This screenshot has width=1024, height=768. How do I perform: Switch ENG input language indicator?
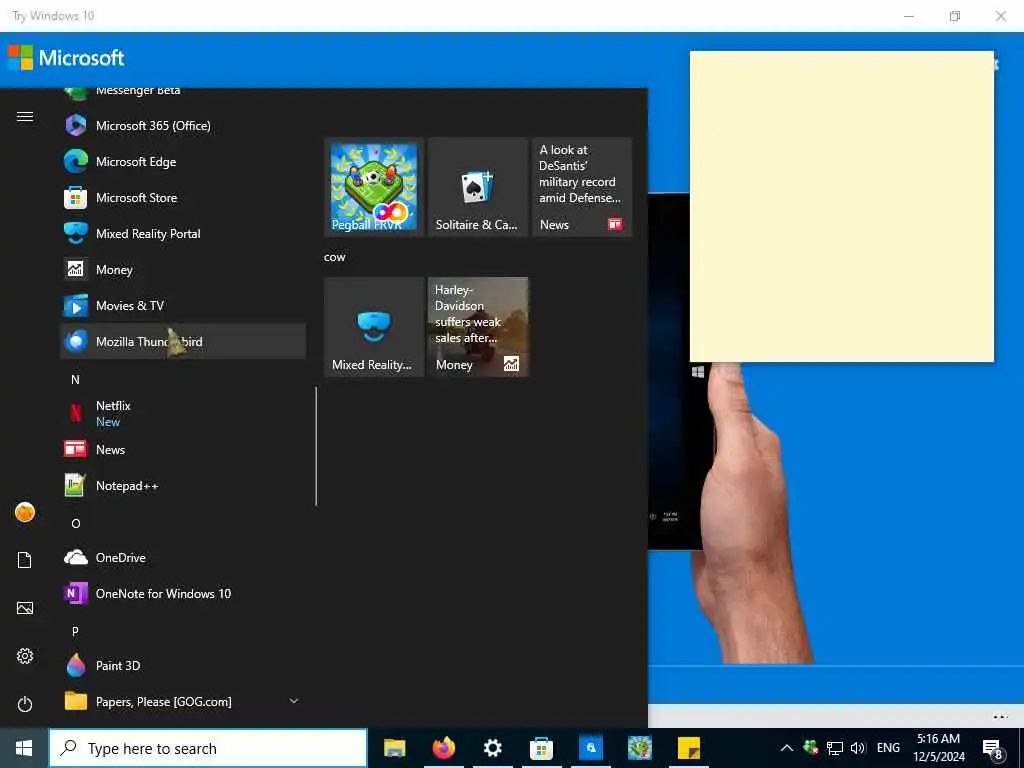888,748
